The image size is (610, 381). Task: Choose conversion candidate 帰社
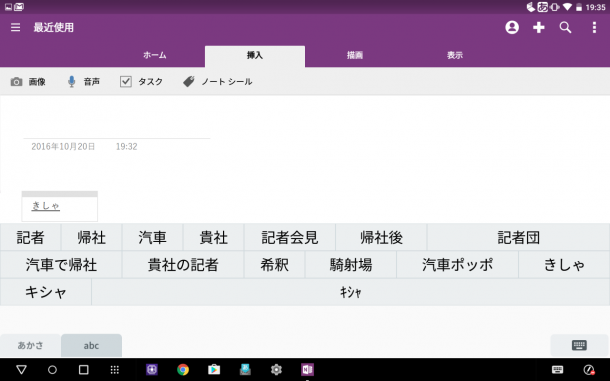pos(91,237)
